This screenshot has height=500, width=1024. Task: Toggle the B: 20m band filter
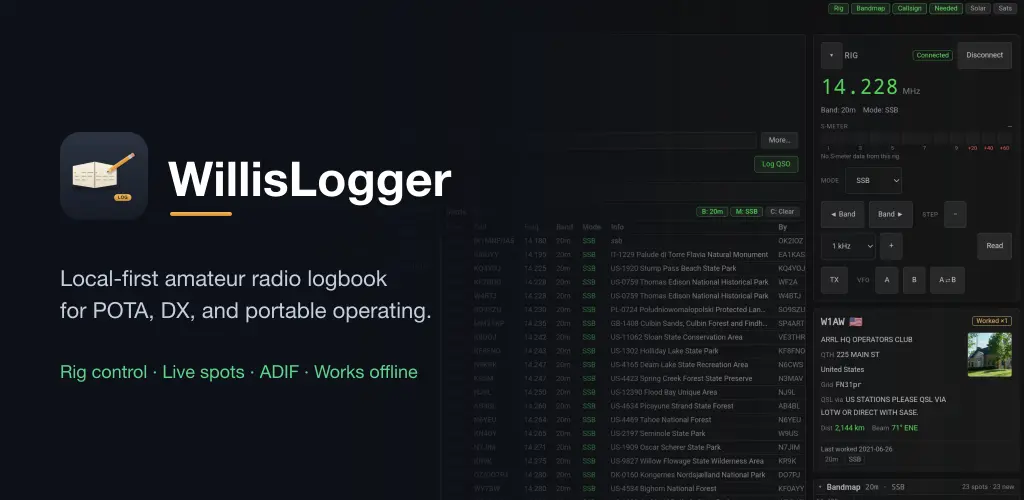click(x=711, y=211)
